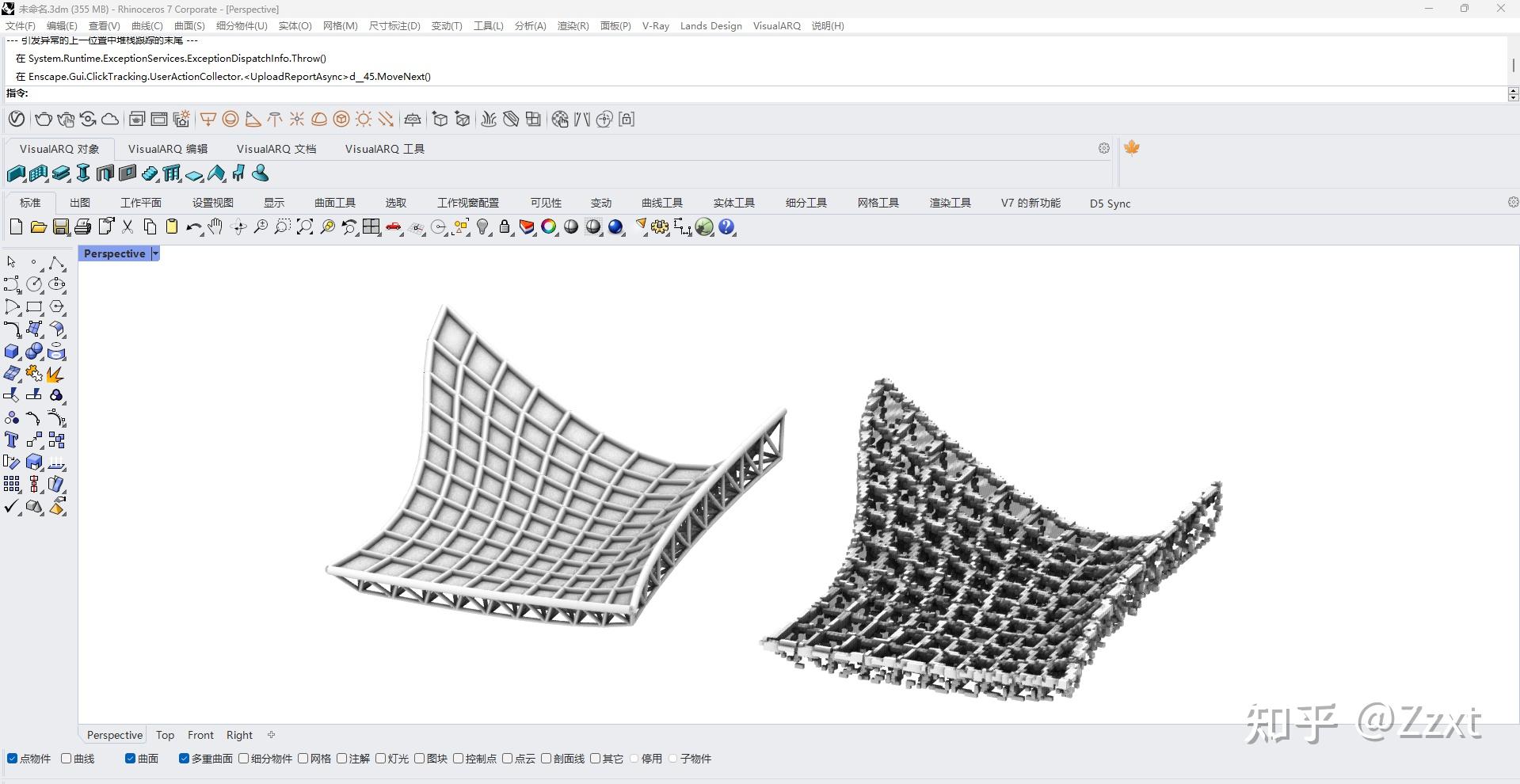This screenshot has height=784, width=1520.
Task: Click the V-Ray cloud render icon
Action: (x=110, y=120)
